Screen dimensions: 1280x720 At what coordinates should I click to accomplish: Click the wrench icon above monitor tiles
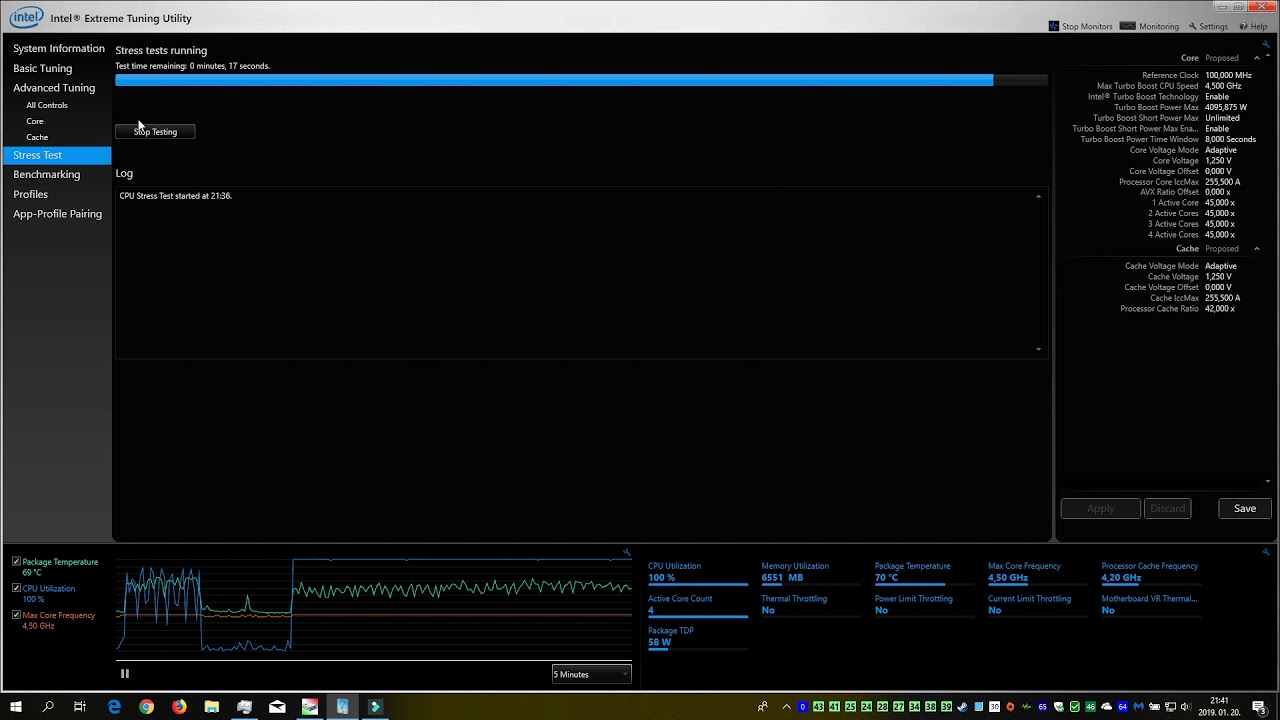(x=1266, y=552)
